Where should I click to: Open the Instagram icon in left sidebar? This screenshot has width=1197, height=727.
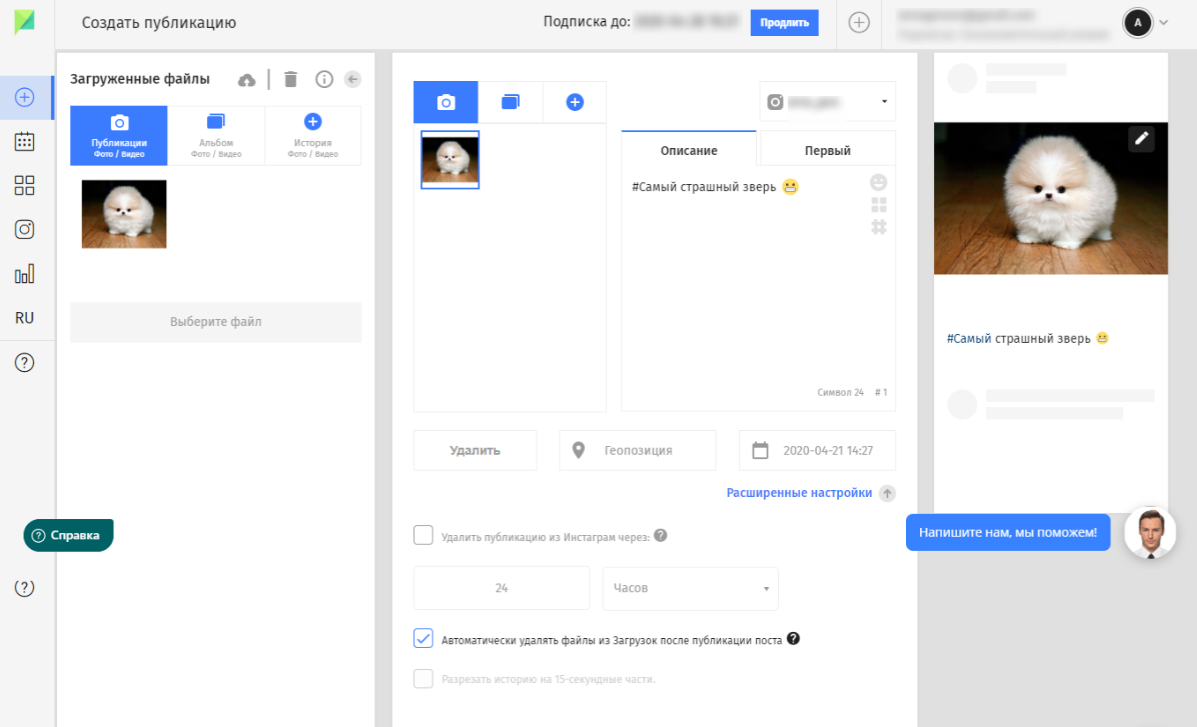[24, 229]
